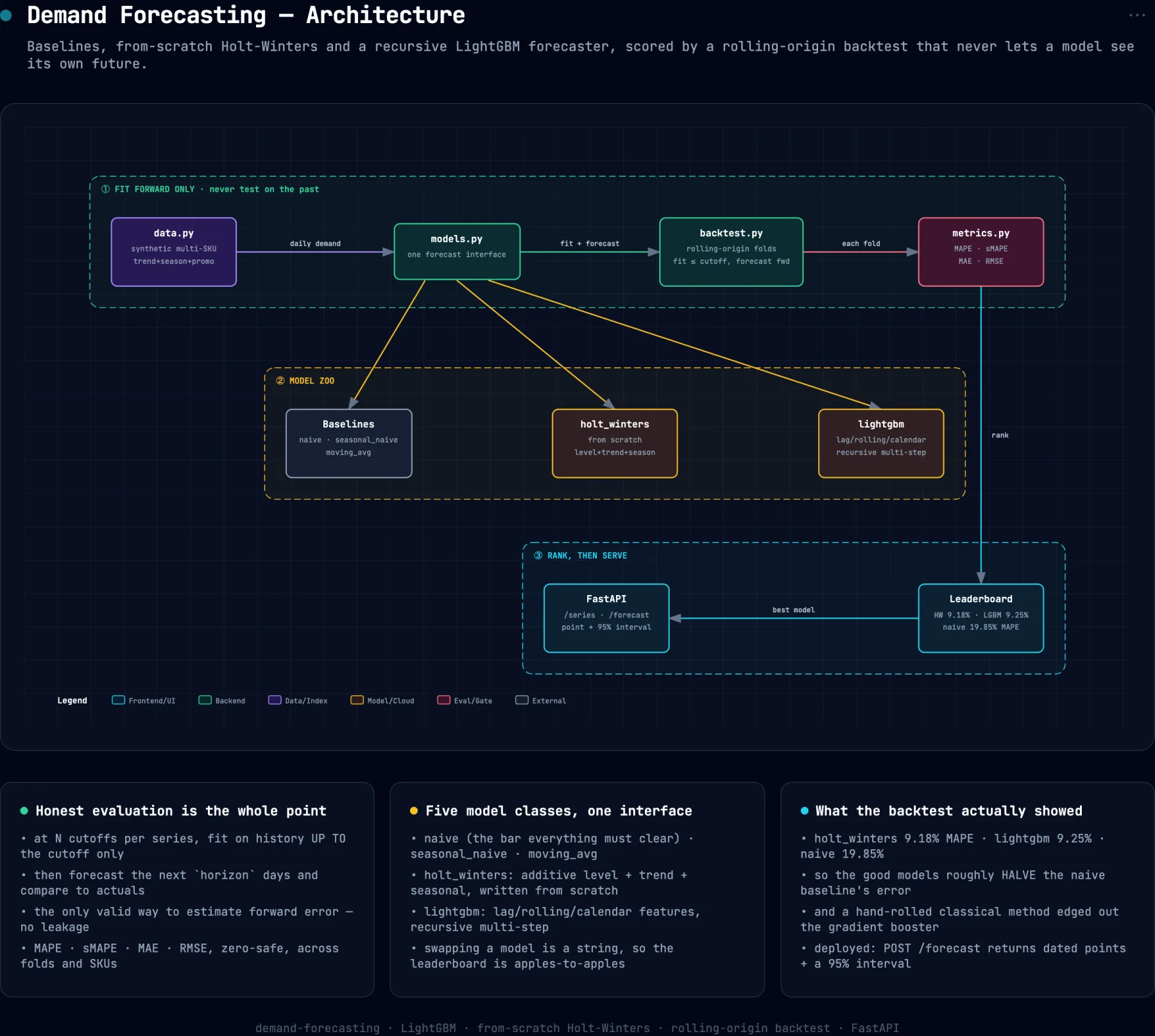Viewport: 1155px width, 1036px height.
Task: Click the 'swapping a model is a string' bullet
Action: tap(542, 956)
